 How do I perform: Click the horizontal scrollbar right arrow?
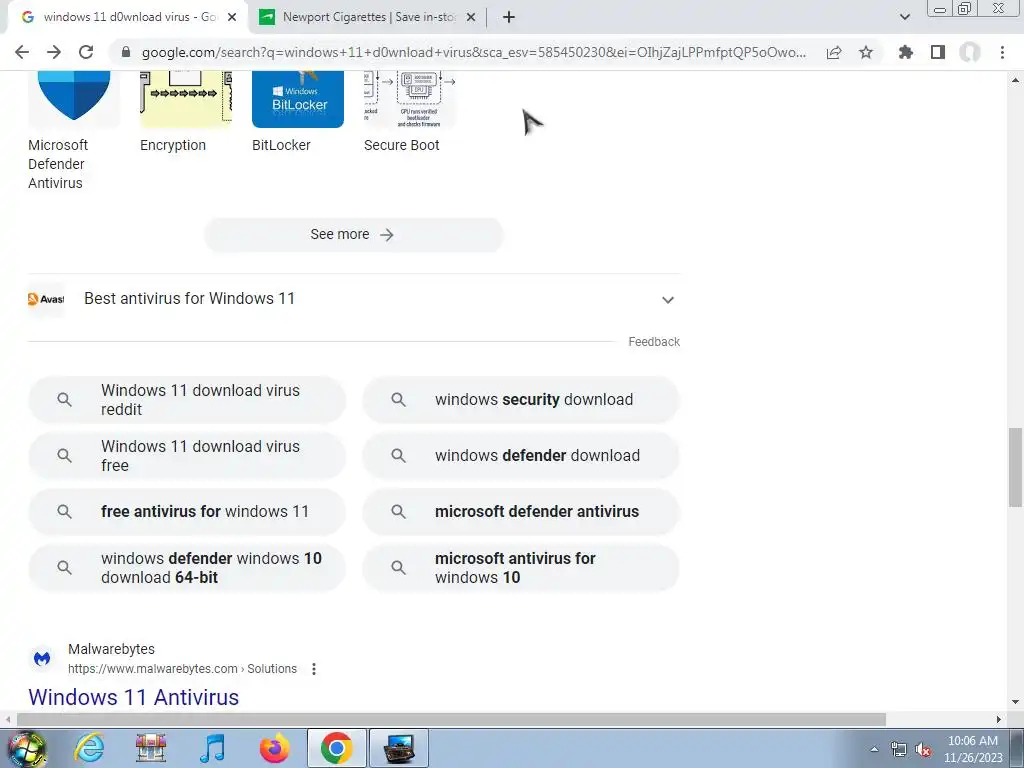[999, 720]
